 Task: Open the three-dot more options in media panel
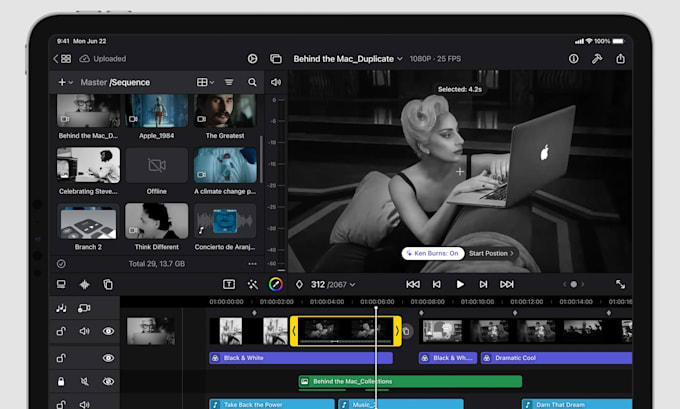[252, 264]
